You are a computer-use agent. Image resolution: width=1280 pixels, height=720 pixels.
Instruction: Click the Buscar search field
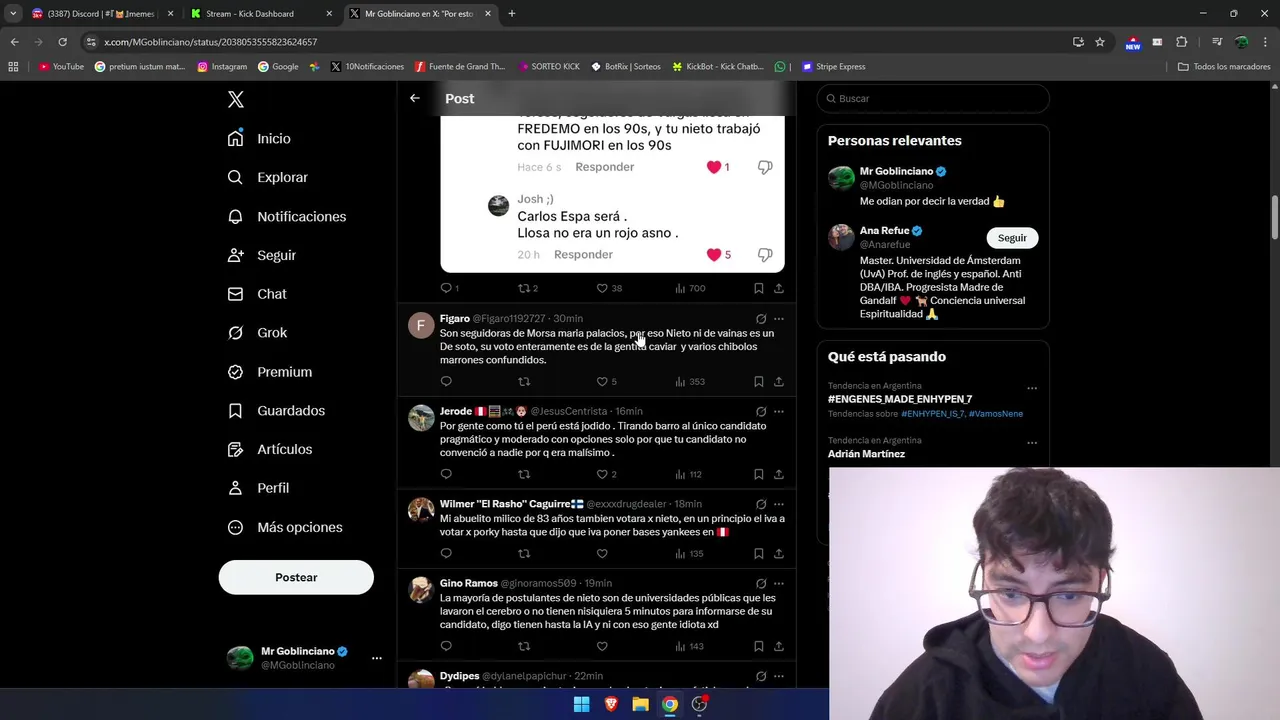[933, 98]
